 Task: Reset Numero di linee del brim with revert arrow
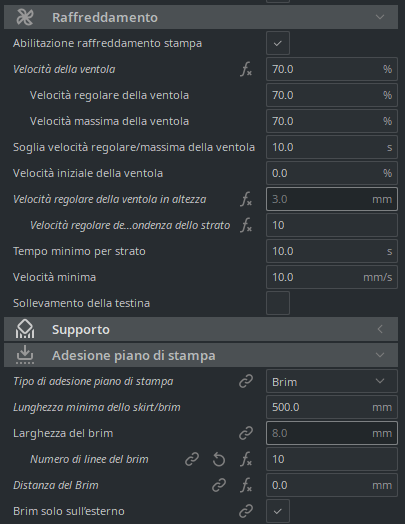(219, 459)
